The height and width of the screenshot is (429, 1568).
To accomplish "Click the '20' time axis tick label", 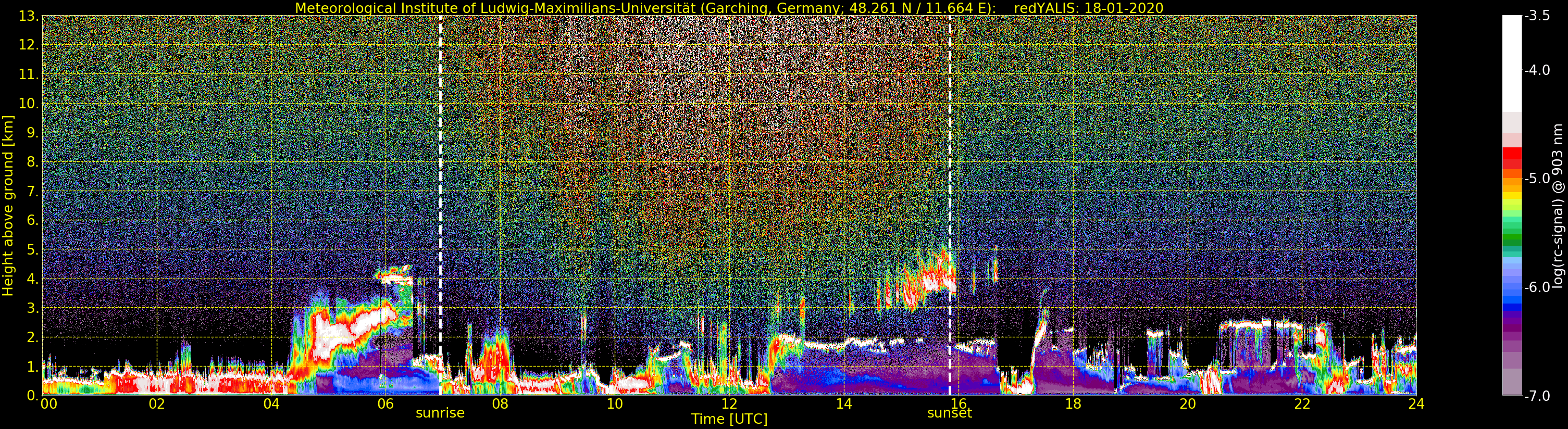I will click(1188, 405).
